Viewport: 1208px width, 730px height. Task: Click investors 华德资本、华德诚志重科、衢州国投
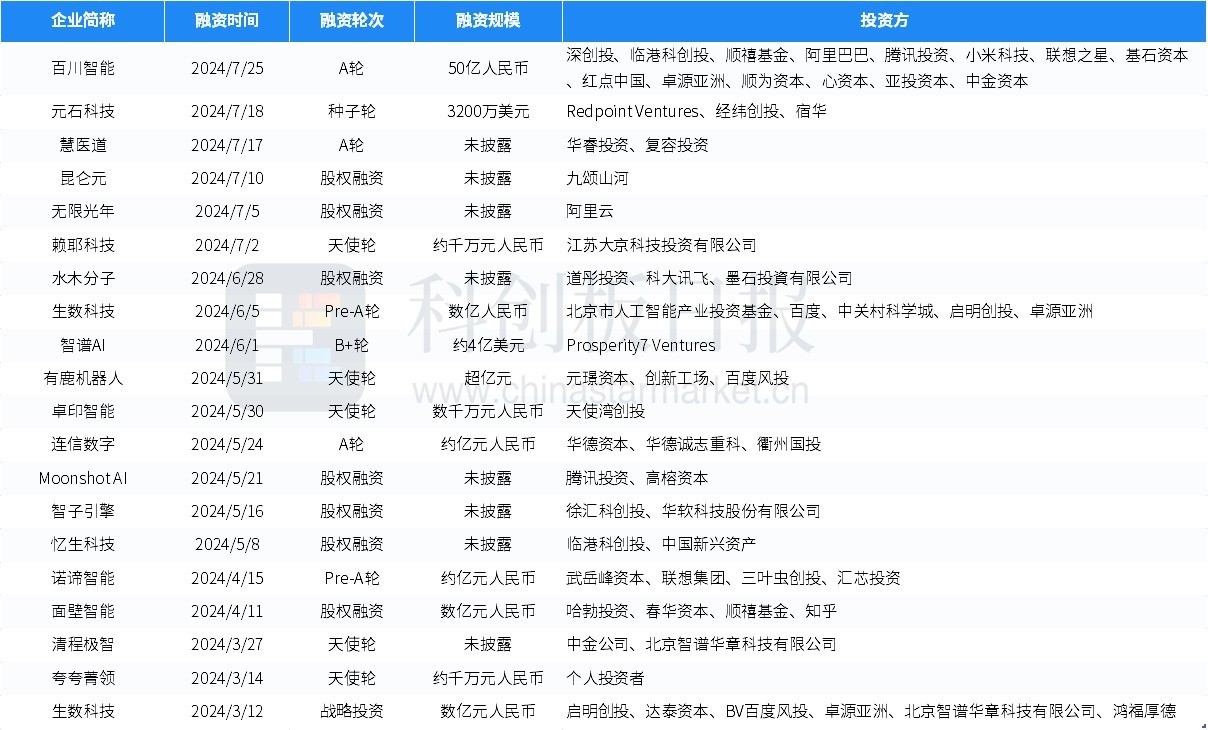coord(693,444)
